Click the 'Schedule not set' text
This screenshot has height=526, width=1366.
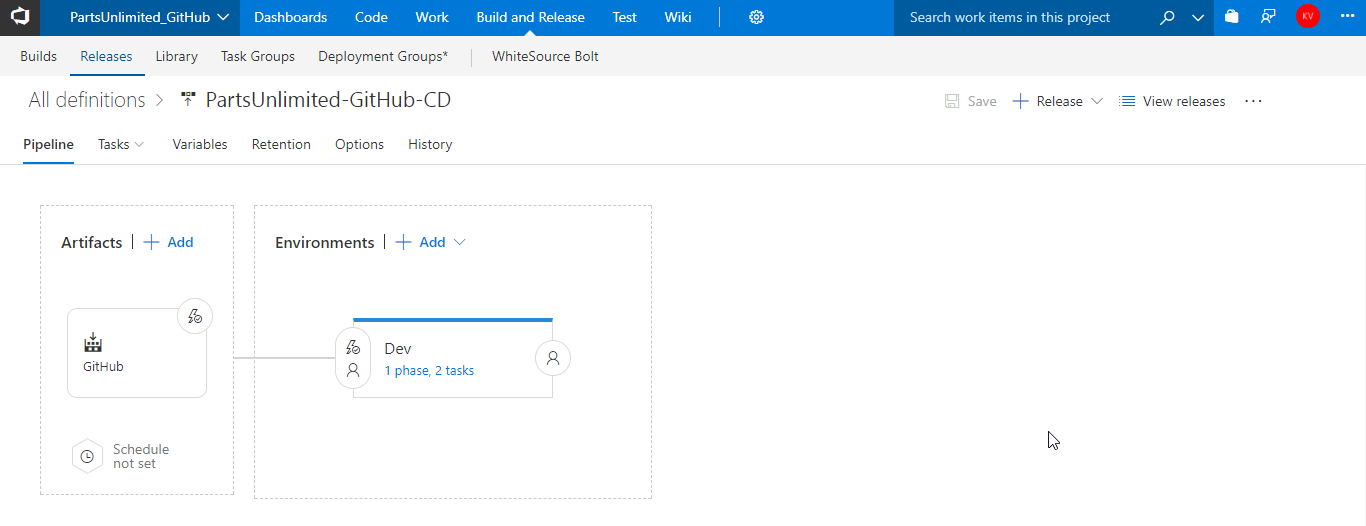coord(141,456)
